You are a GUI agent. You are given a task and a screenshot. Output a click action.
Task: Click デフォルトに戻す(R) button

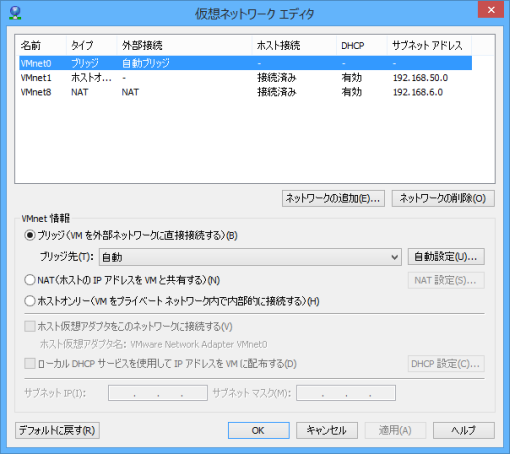[x=57, y=430]
